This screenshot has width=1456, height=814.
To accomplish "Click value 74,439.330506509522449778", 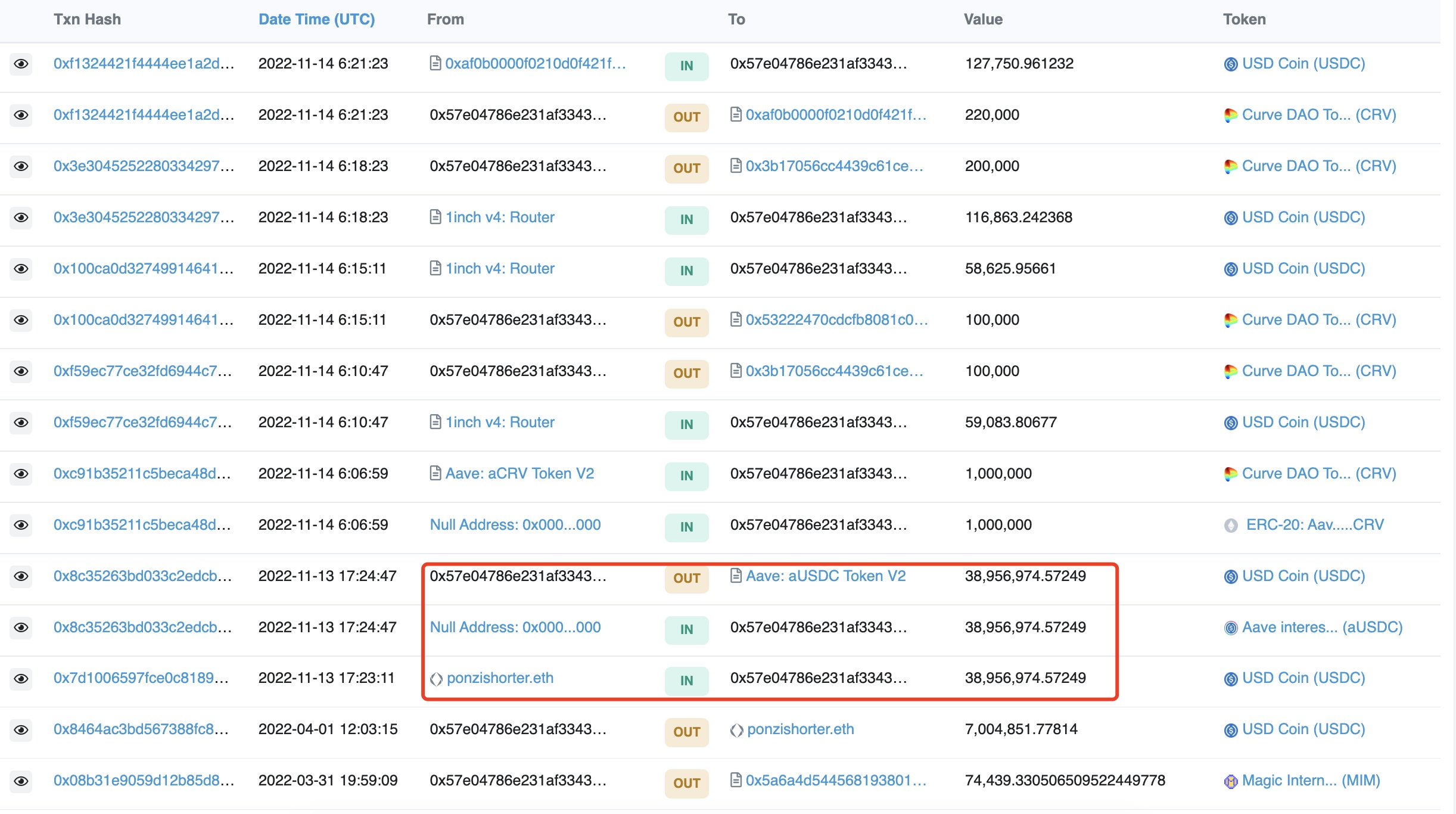I will [1065, 780].
